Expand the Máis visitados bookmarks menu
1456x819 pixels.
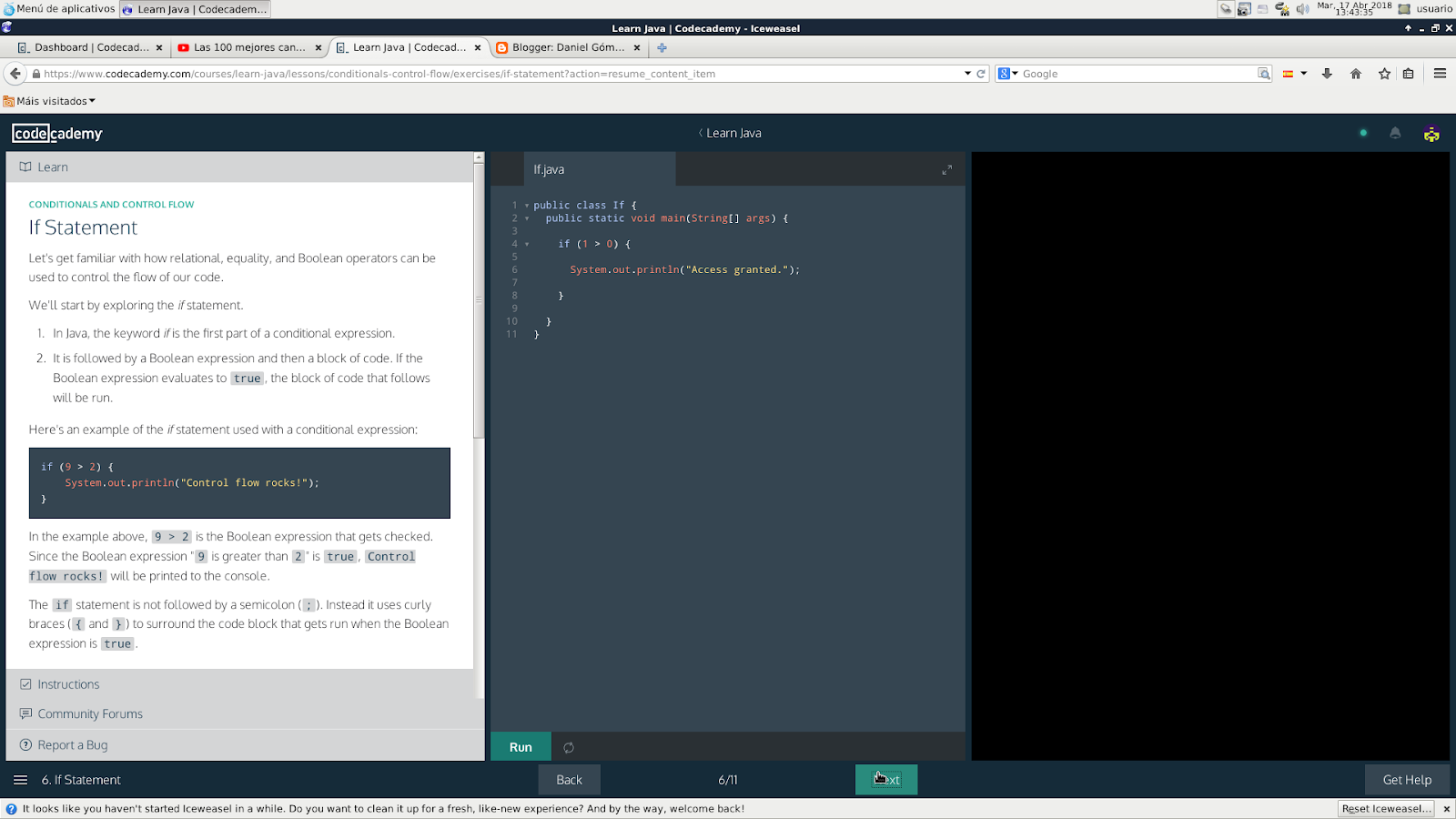click(50, 100)
